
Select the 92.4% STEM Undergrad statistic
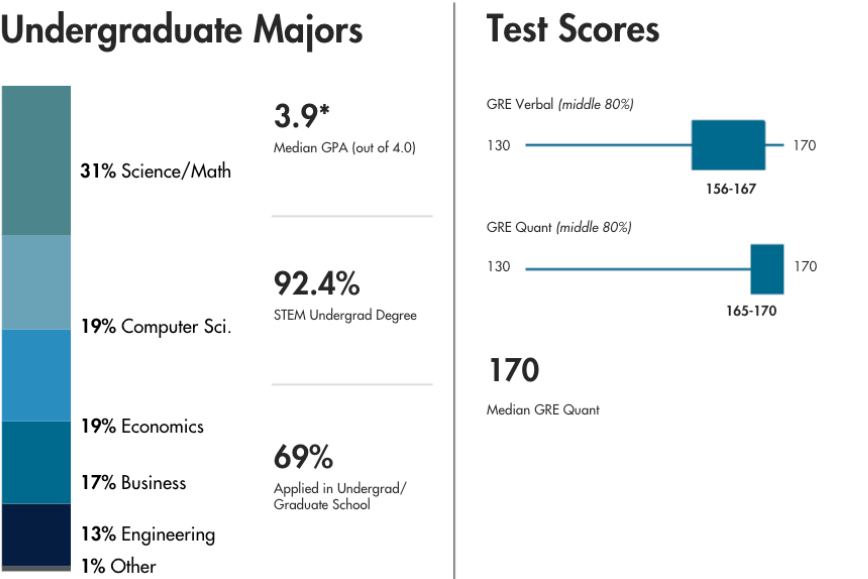click(x=316, y=283)
